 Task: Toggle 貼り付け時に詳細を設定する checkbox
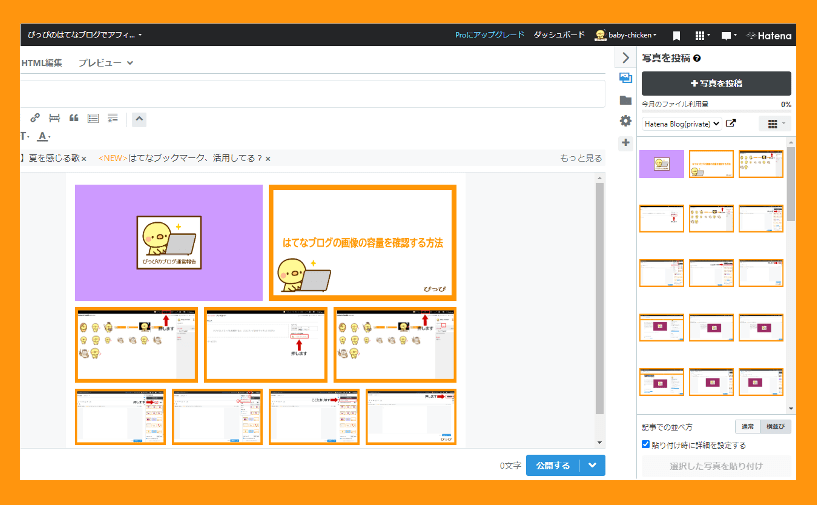[x=646, y=444]
